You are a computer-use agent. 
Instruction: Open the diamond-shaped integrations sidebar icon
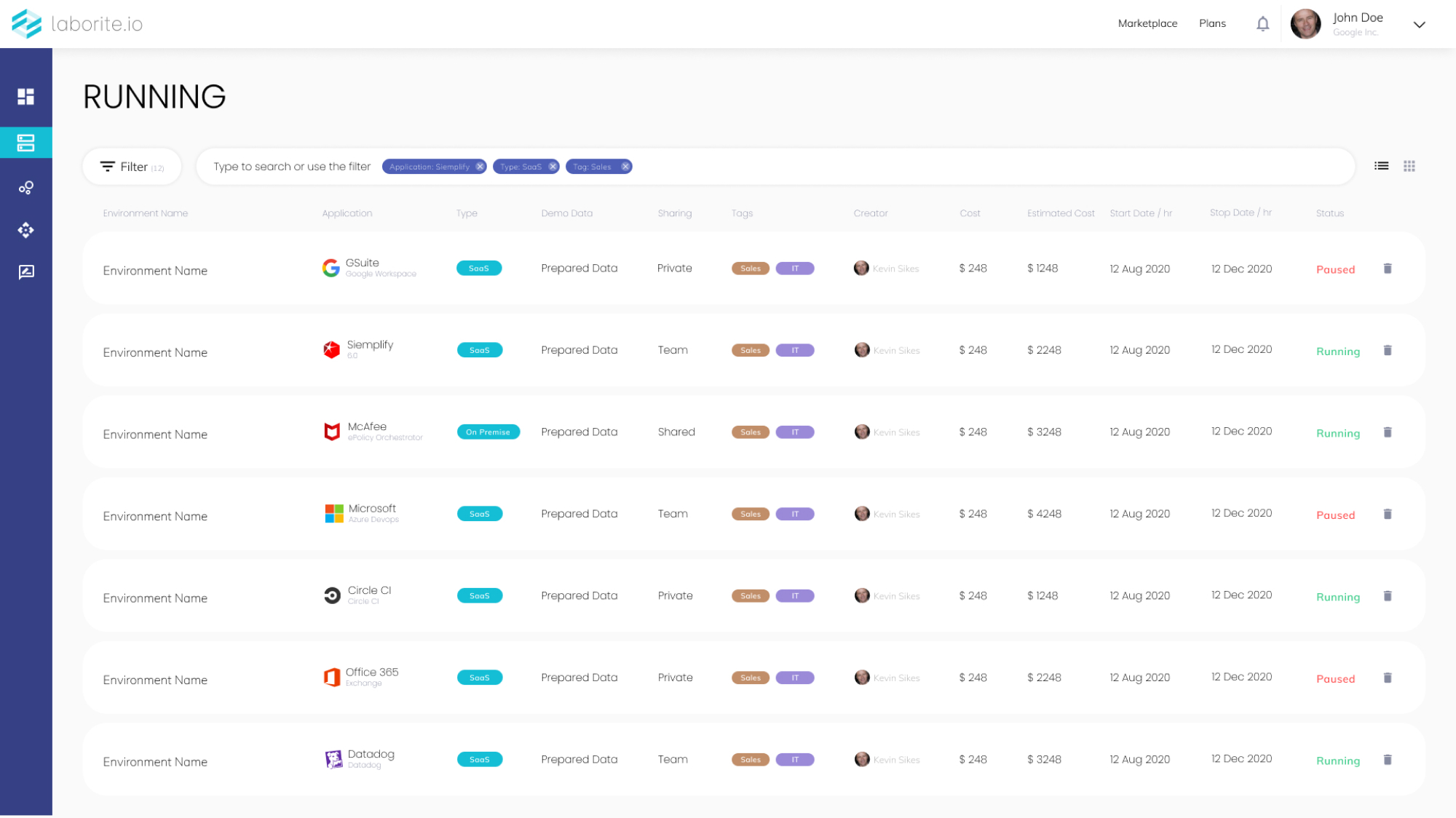pos(26,230)
